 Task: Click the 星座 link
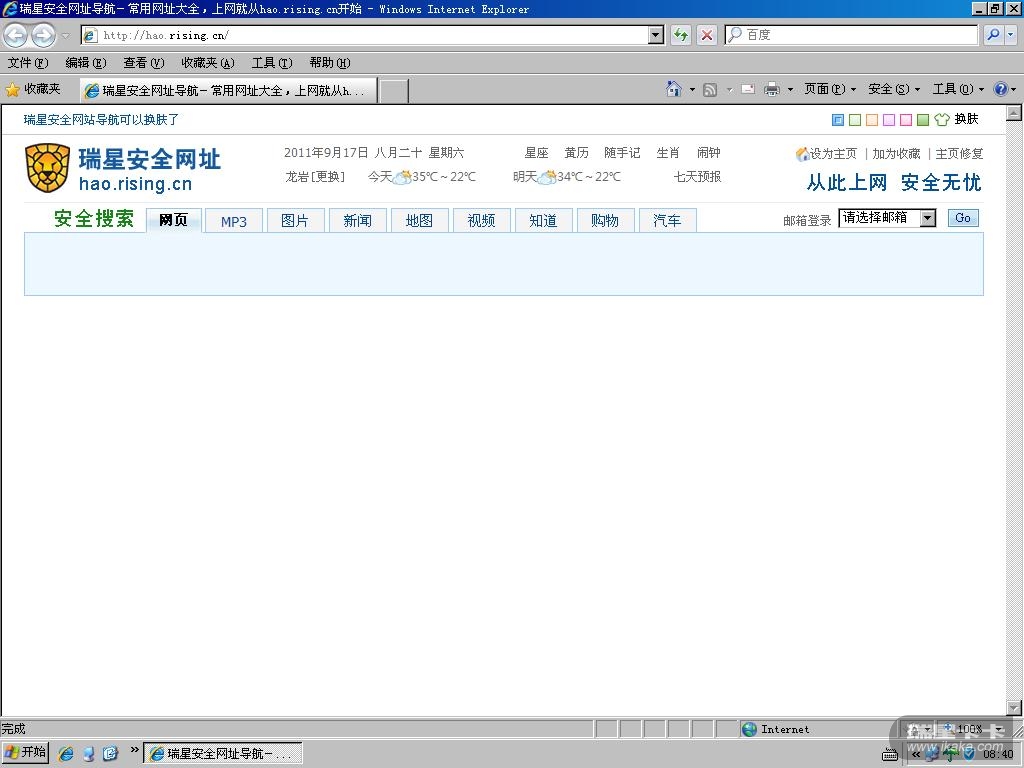click(x=536, y=153)
